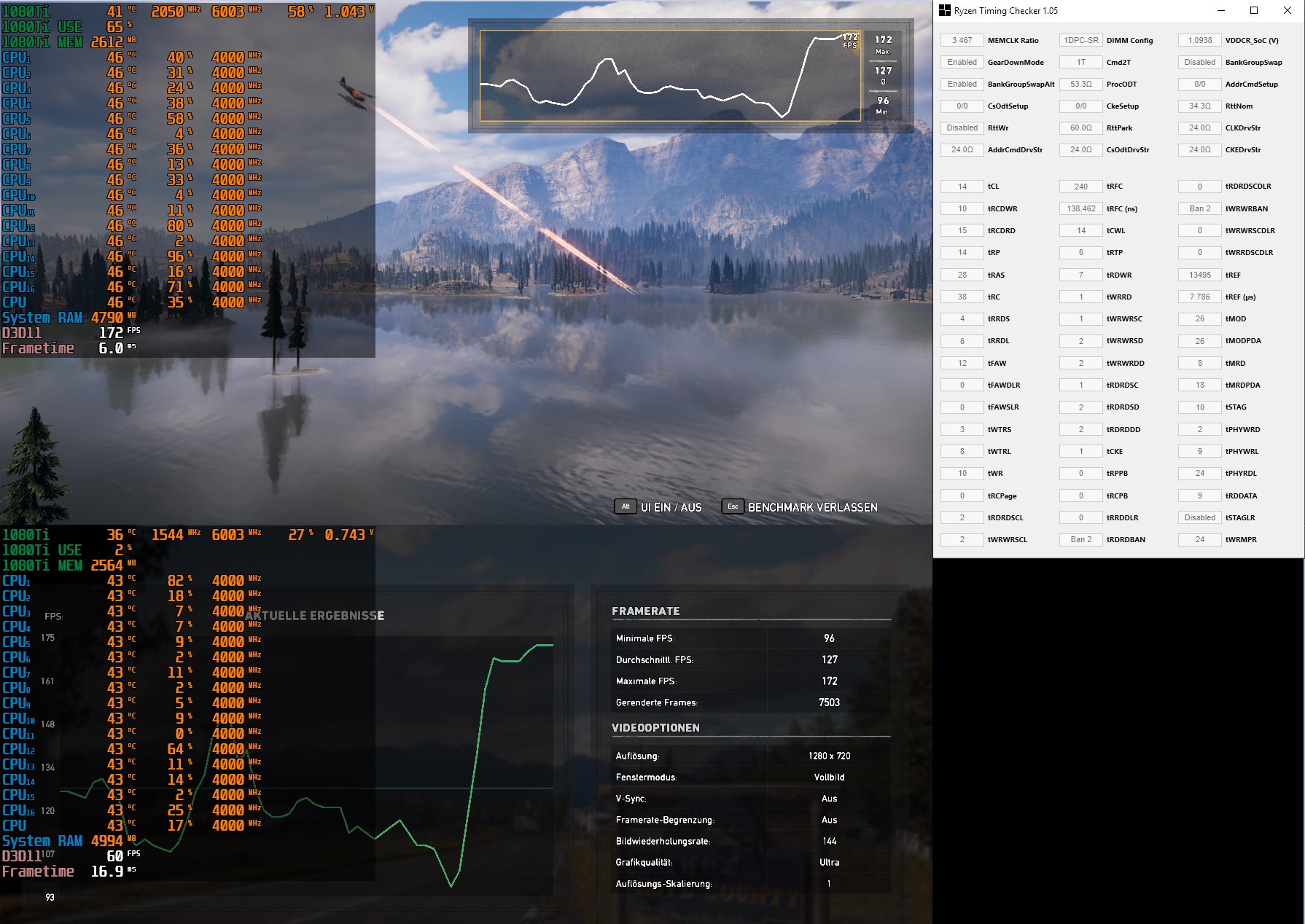Click the 1080Ti USE 65 % readout

[68, 27]
